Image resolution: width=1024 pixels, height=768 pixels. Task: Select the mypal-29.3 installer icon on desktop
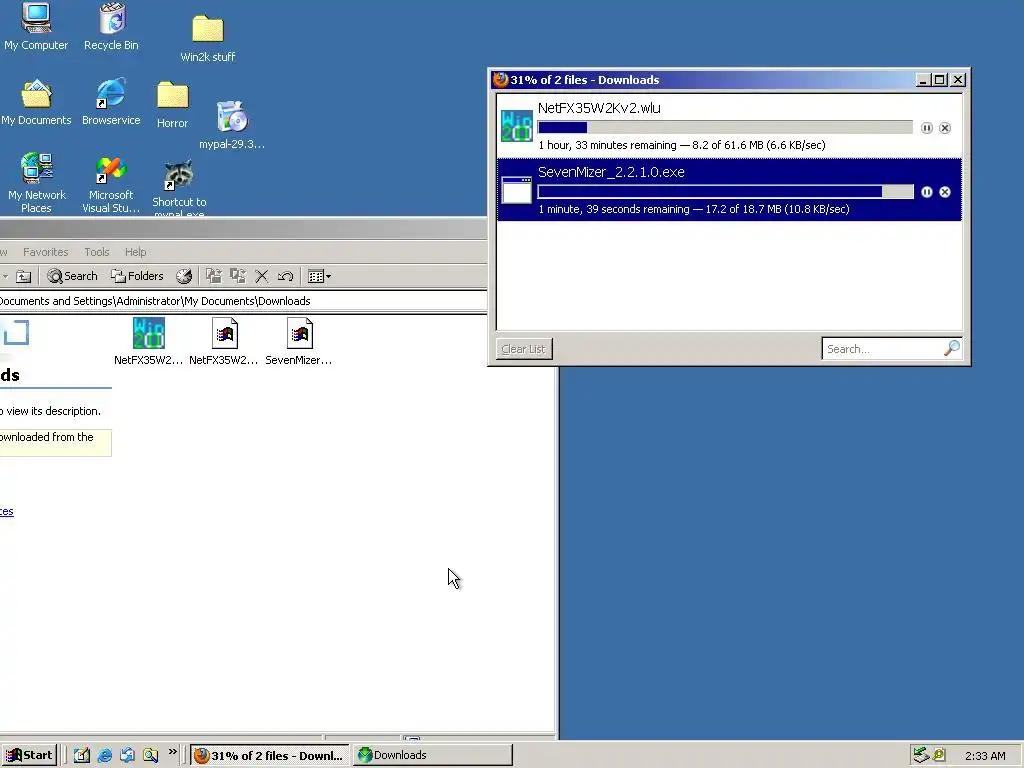232,125
